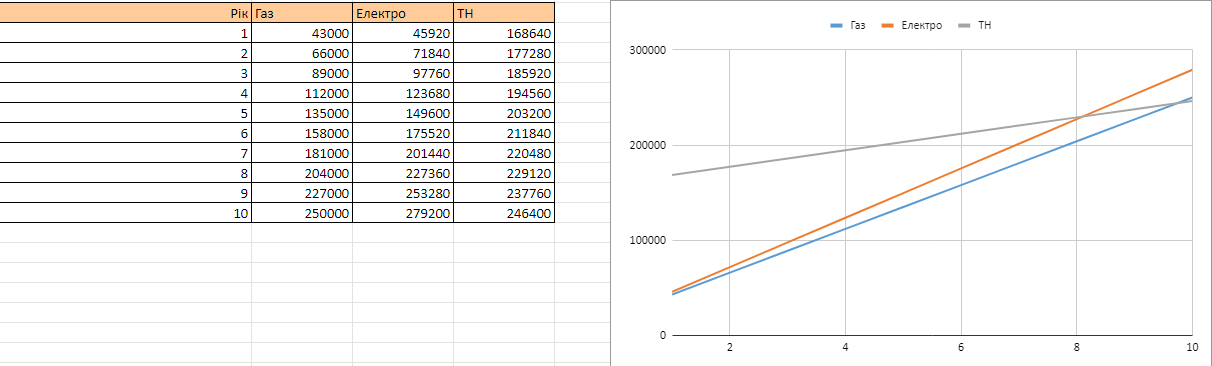Select the Рік column header cell
Image resolution: width=1212 pixels, height=366 pixels.
point(125,13)
